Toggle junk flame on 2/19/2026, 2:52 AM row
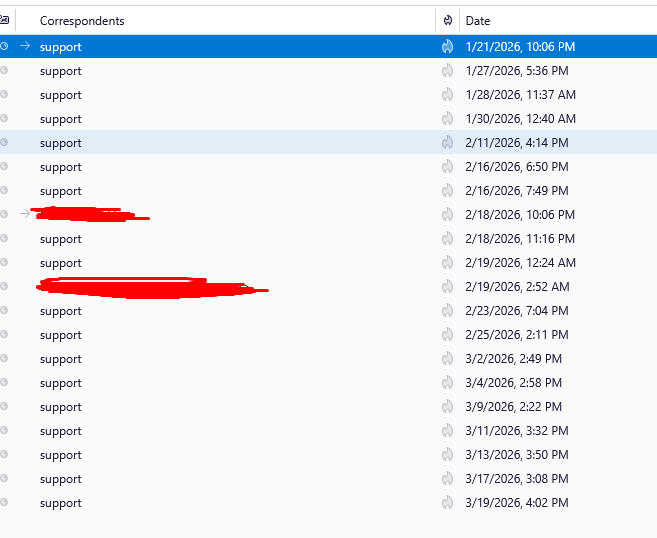 tap(447, 287)
